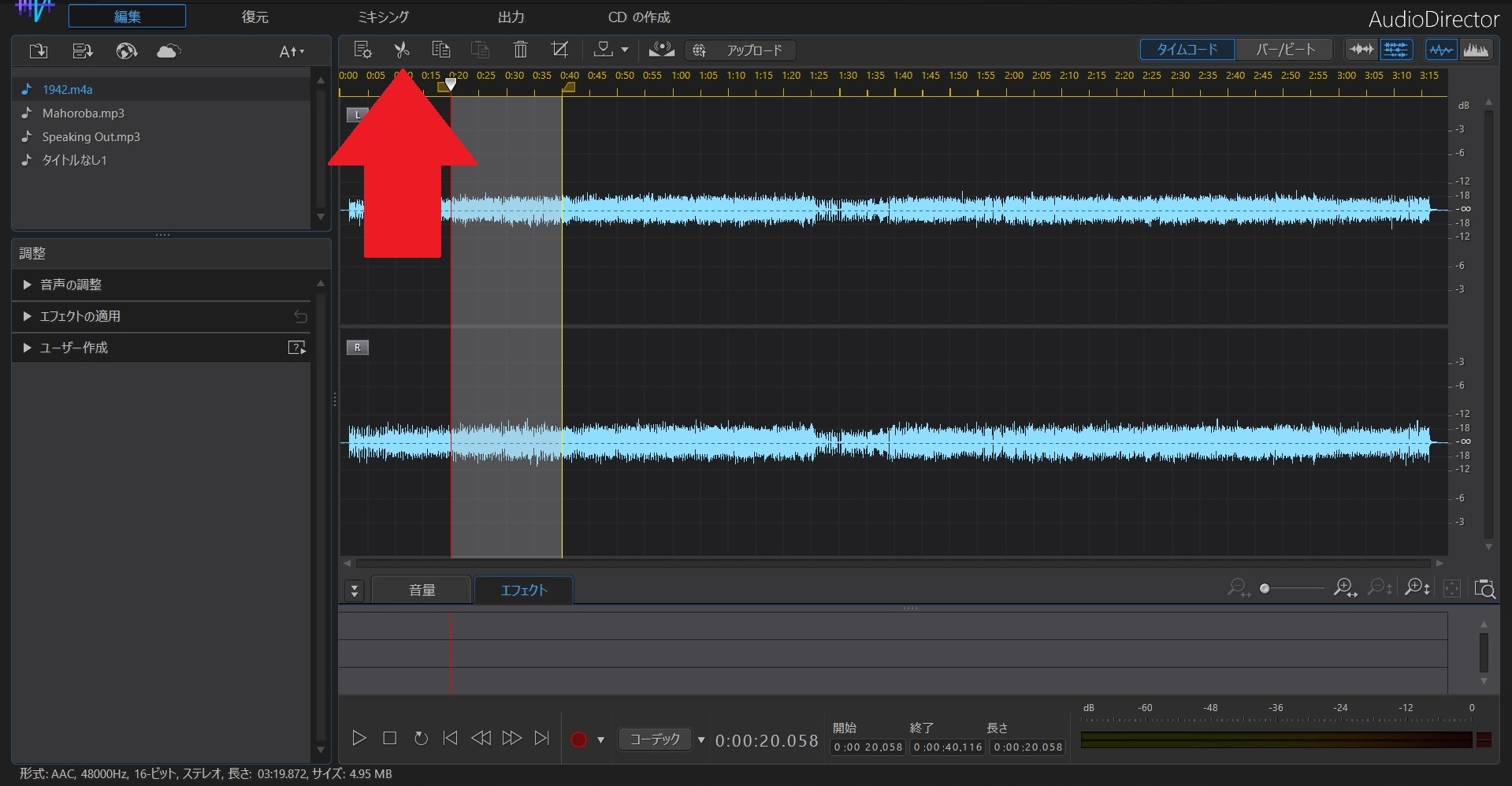Viewport: 1512px width, 786px height.
Task: Enable the keyframe display toggle
Action: coord(1397,49)
